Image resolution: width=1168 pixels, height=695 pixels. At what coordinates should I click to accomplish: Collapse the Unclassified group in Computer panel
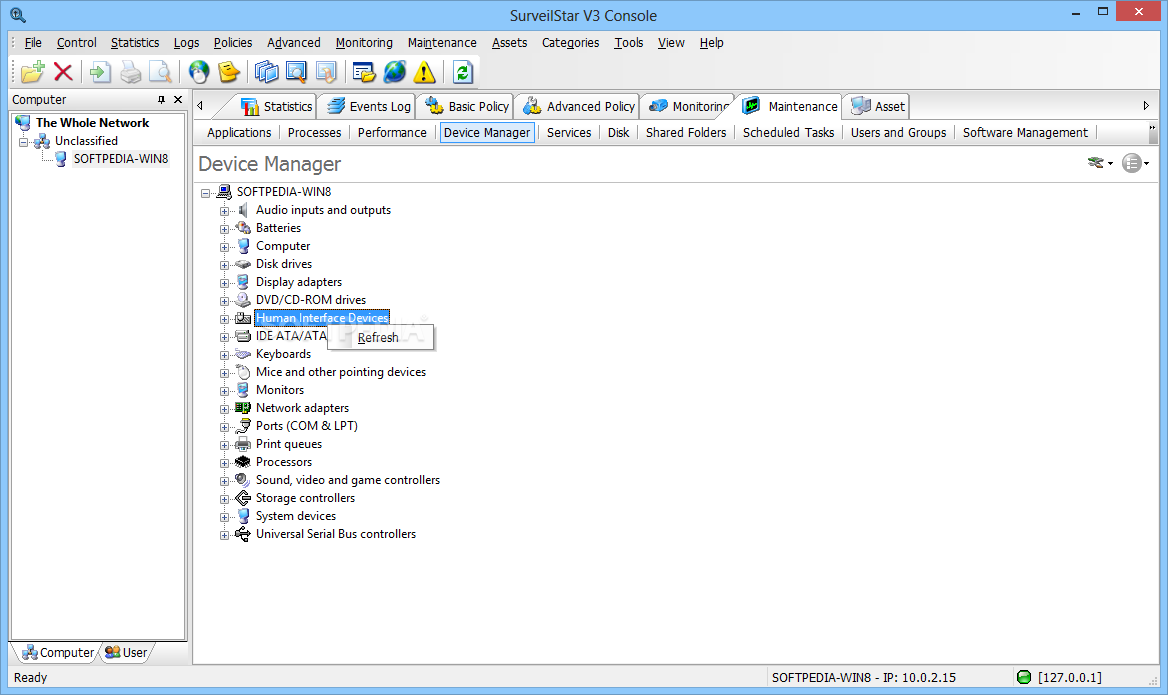tap(23, 142)
